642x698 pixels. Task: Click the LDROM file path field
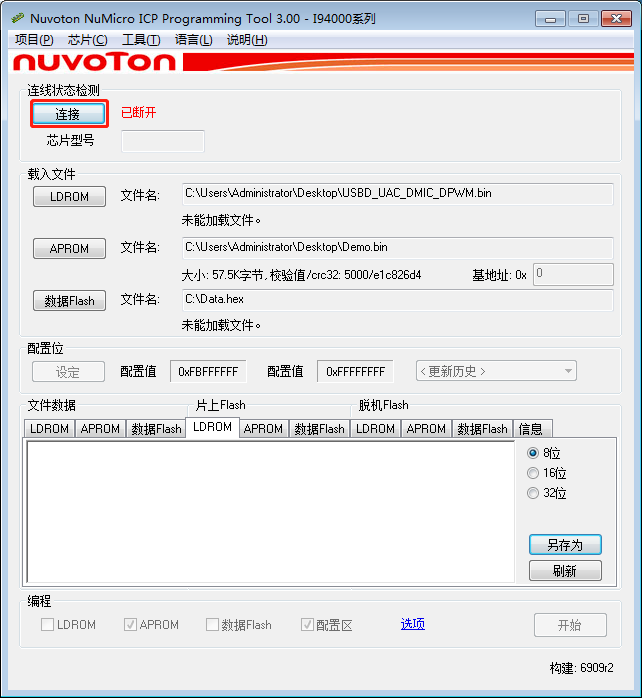[x=398, y=194]
